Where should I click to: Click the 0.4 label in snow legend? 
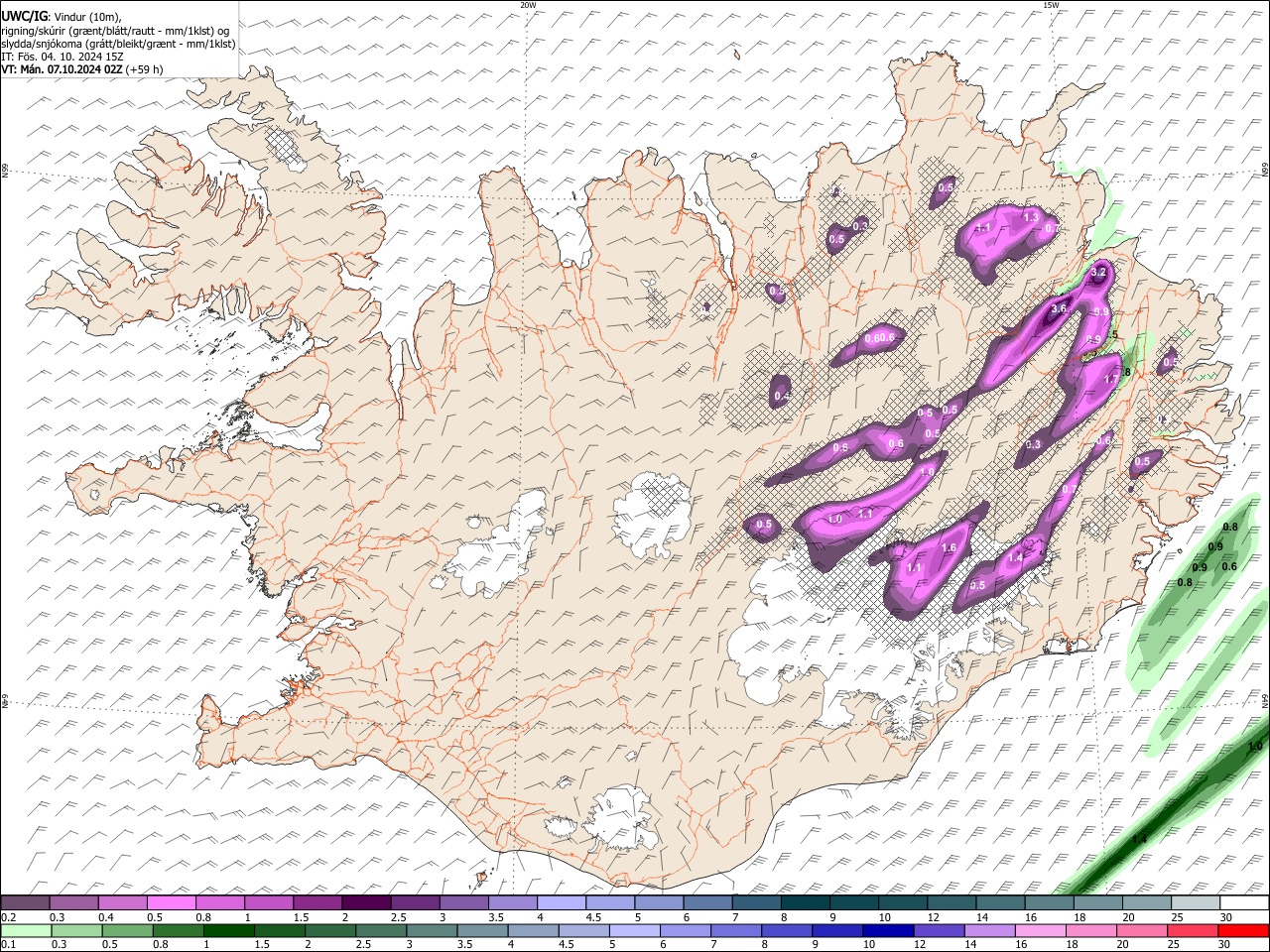pos(106,917)
